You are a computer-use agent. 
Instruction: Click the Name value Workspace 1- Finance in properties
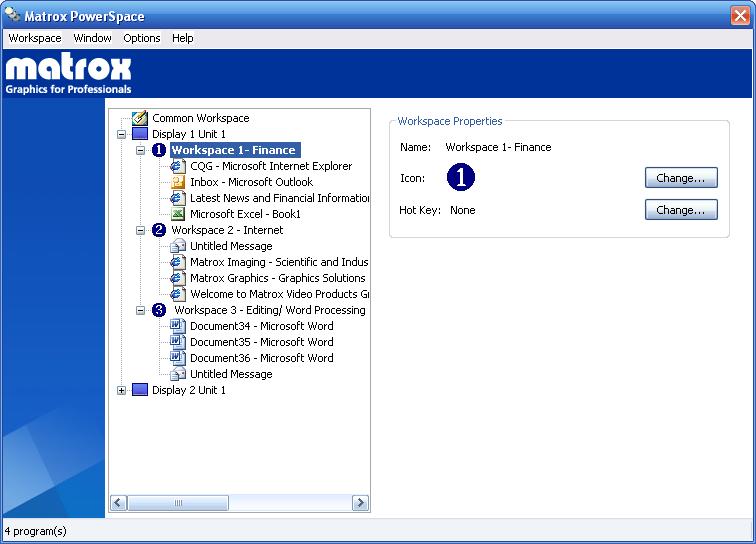[498, 147]
